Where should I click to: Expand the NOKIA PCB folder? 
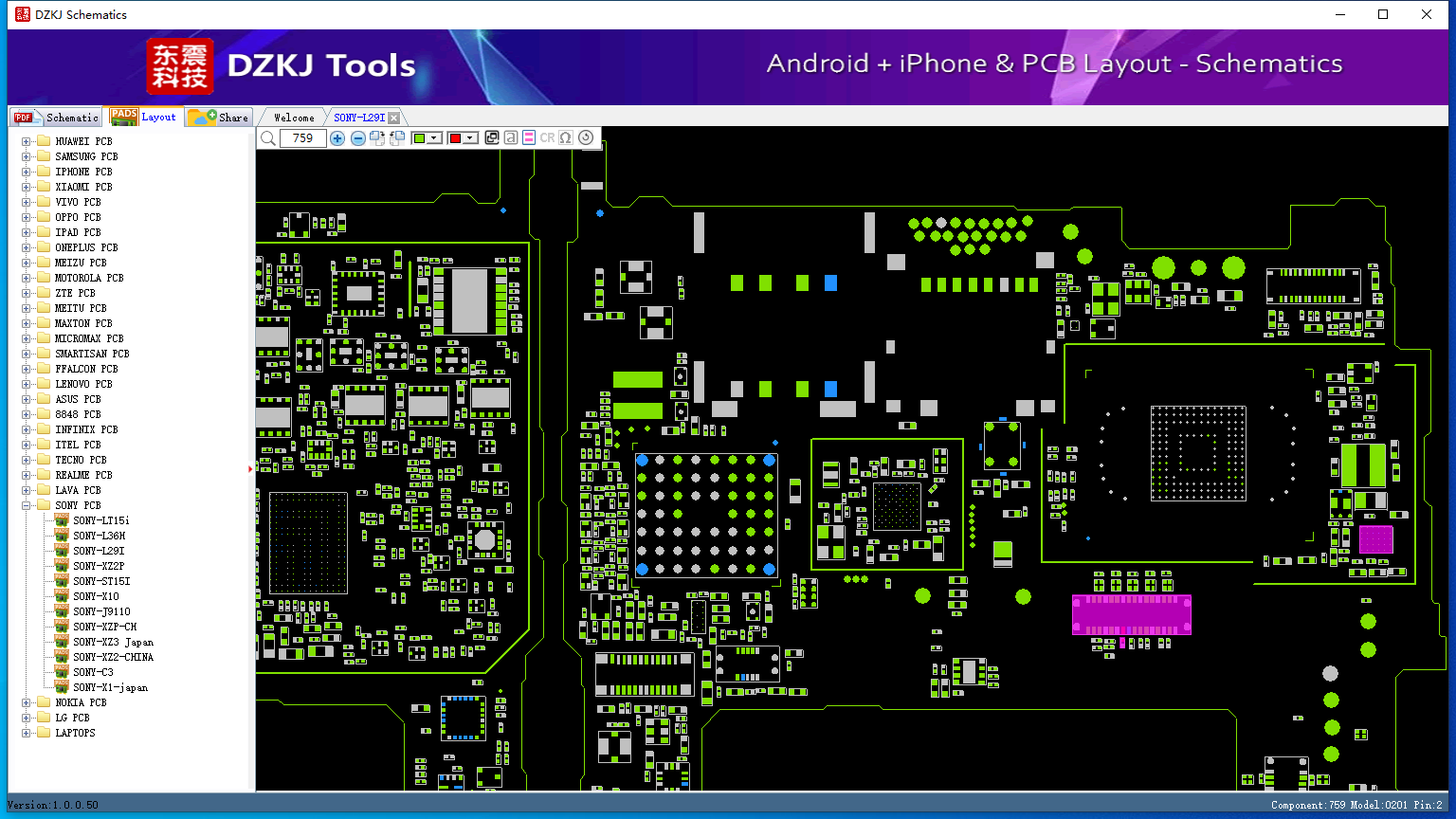click(27, 702)
